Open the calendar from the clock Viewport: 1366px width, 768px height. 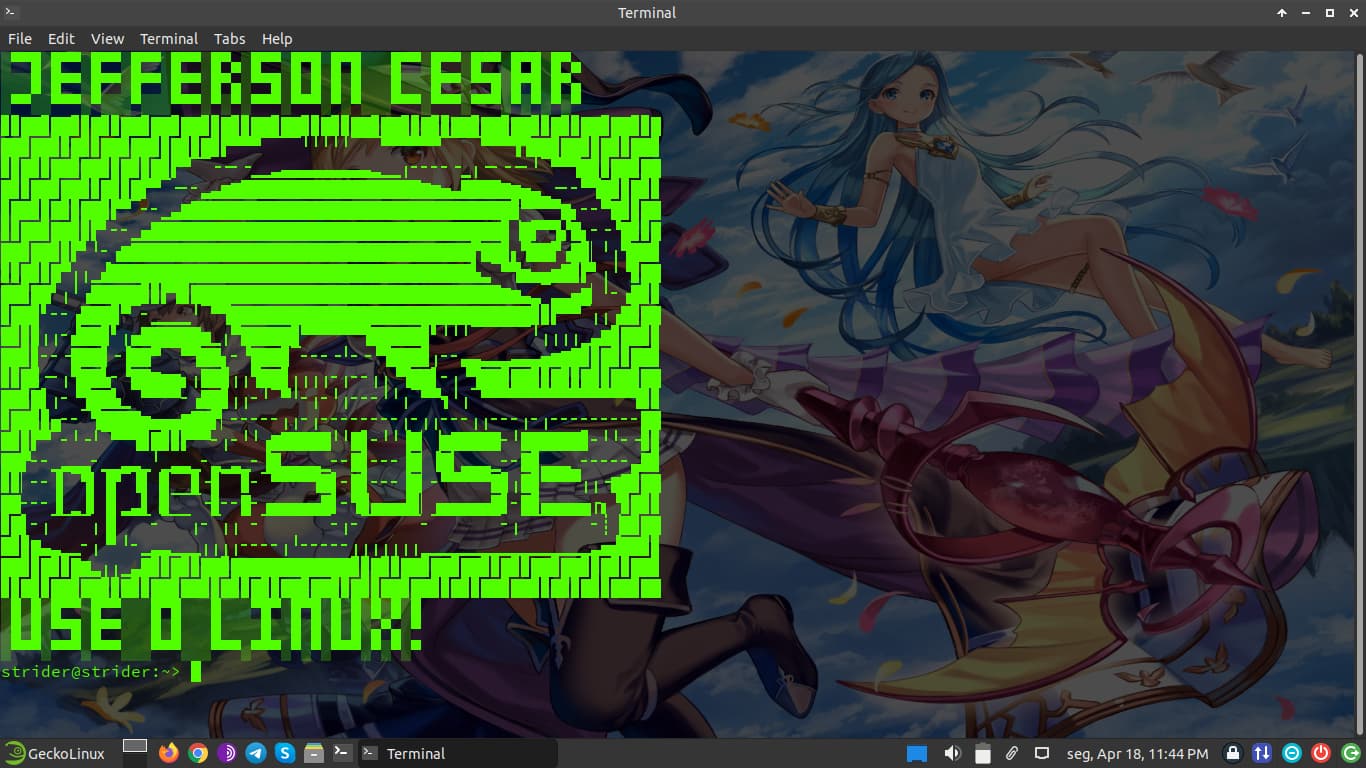tap(1137, 753)
